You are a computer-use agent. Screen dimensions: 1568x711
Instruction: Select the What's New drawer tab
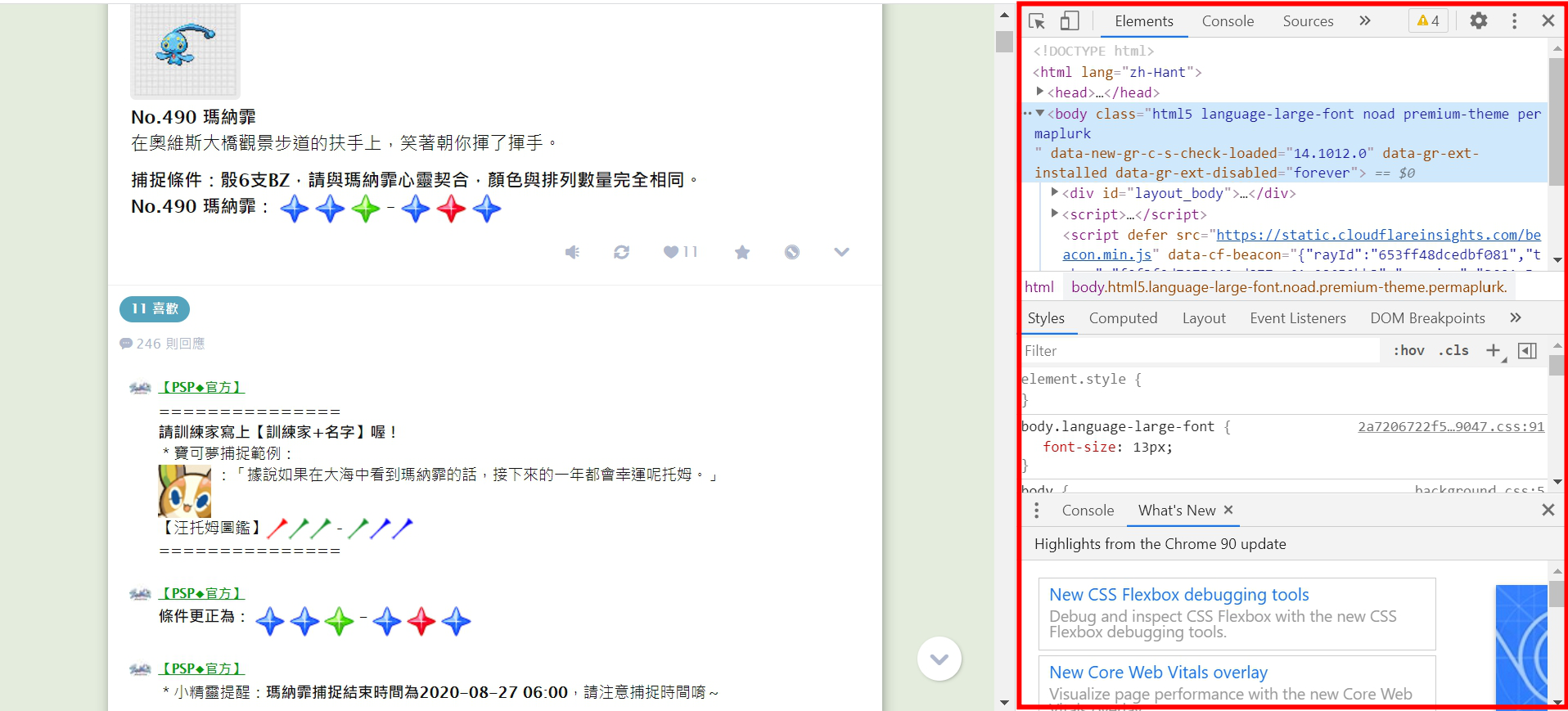(1176, 511)
